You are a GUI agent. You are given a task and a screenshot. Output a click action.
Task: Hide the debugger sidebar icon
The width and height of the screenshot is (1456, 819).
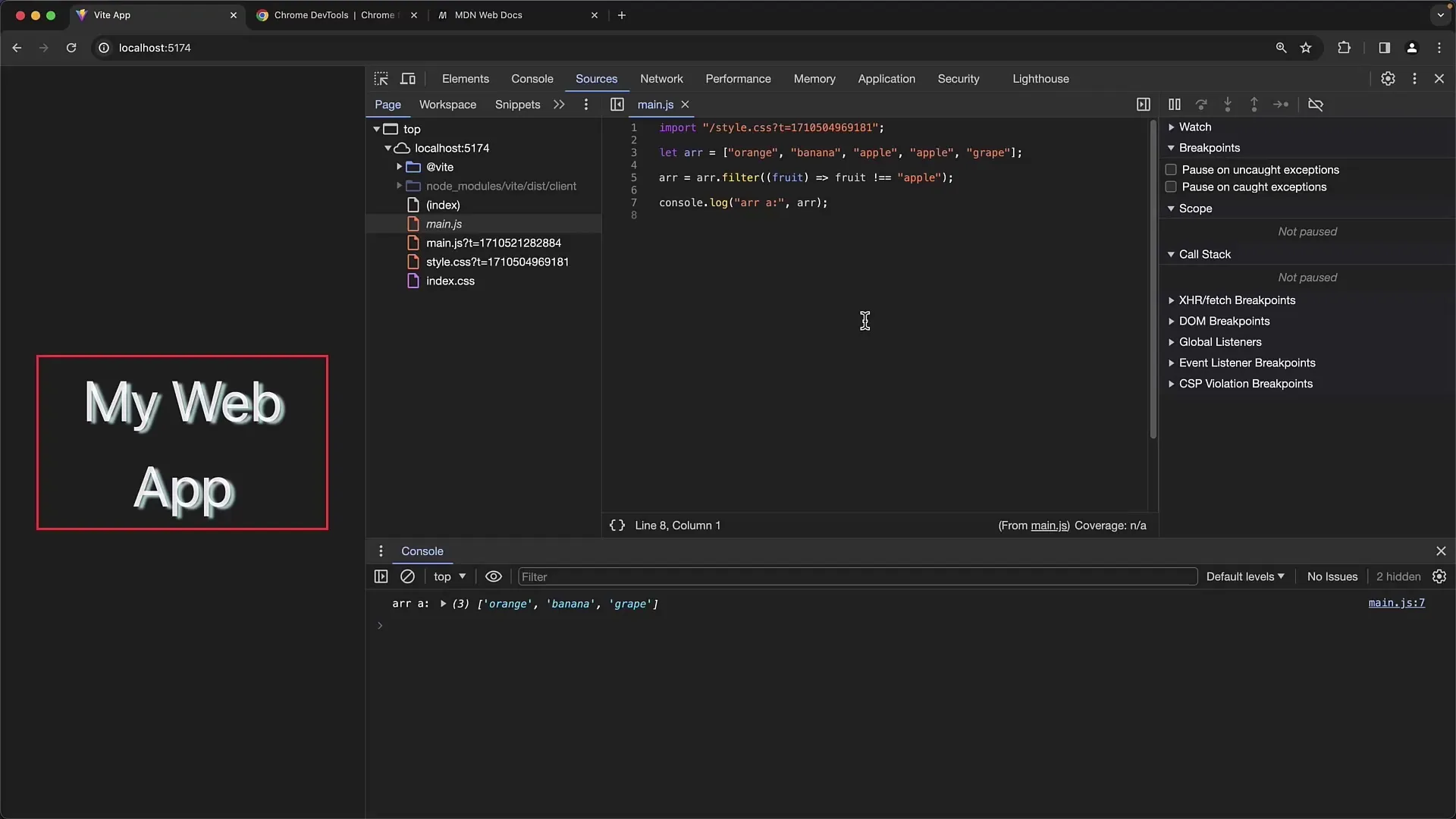pyautogui.click(x=1144, y=105)
